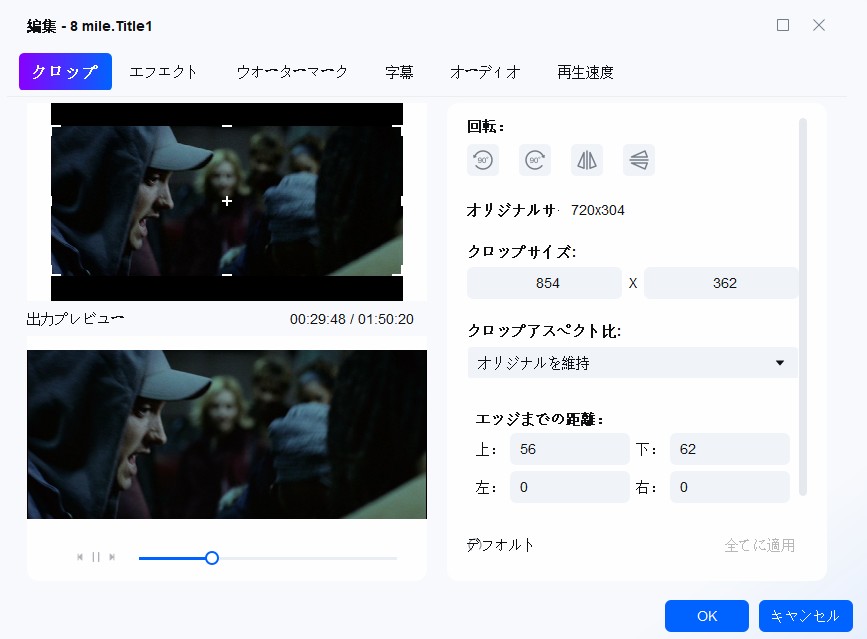Click crop width field showing 854

(545, 283)
